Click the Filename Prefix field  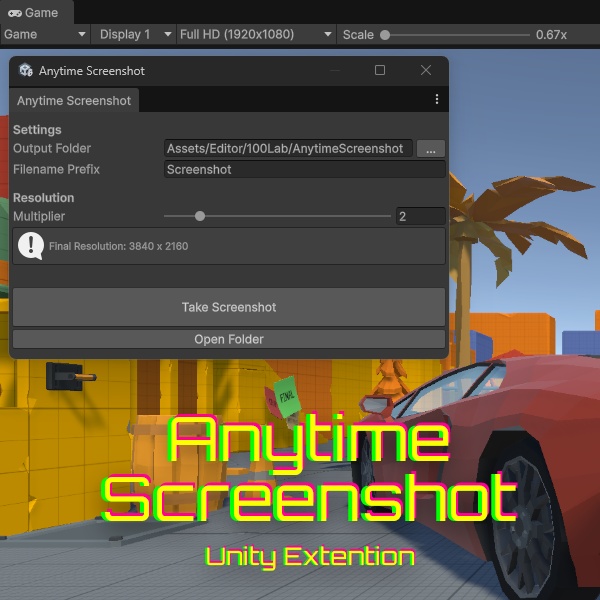305,170
